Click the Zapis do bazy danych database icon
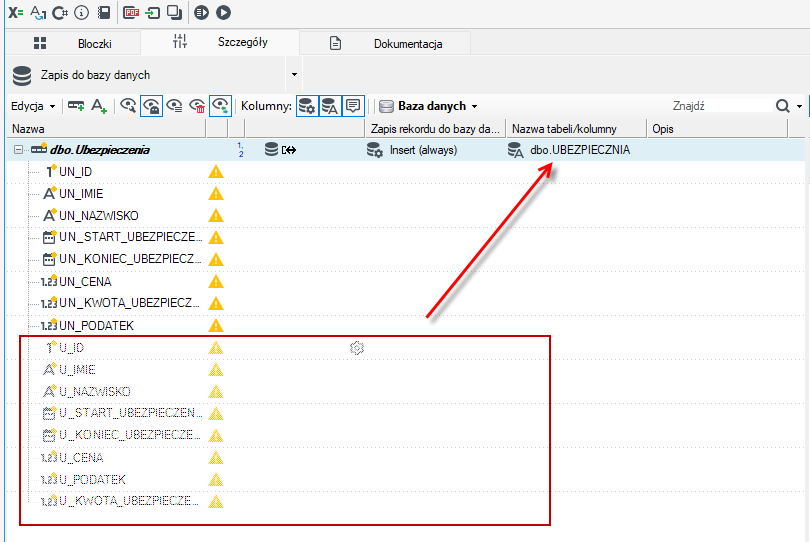Screen dimensions: 810x542 [x=22, y=75]
